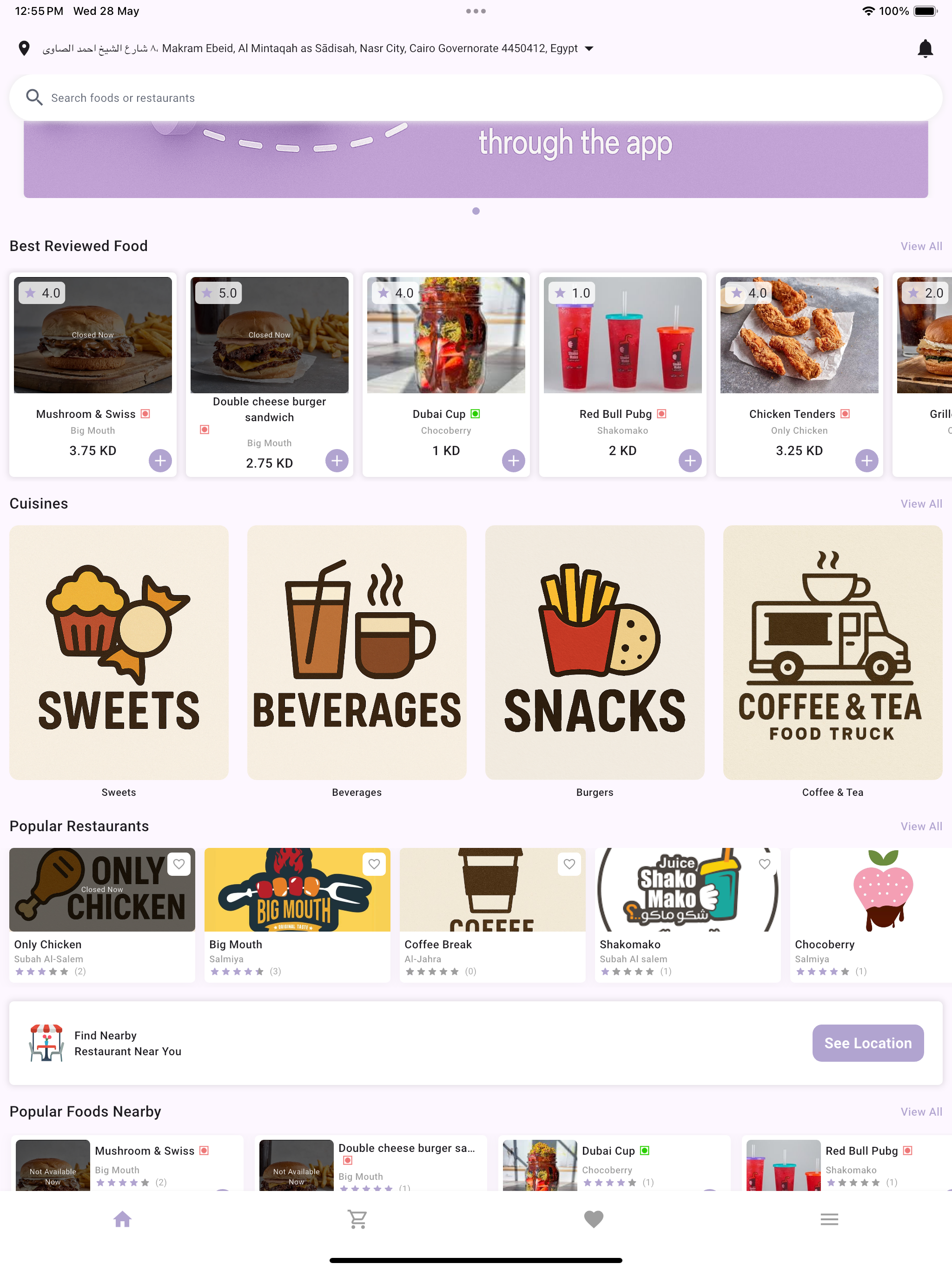Add Mushroom & Swiss with plus icon
Viewport: 952px width, 1270px height.
point(160,461)
